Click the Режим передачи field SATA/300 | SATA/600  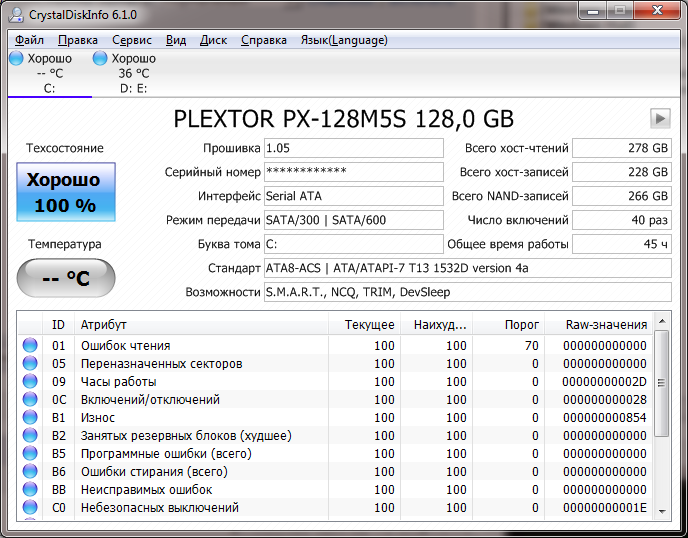354,220
